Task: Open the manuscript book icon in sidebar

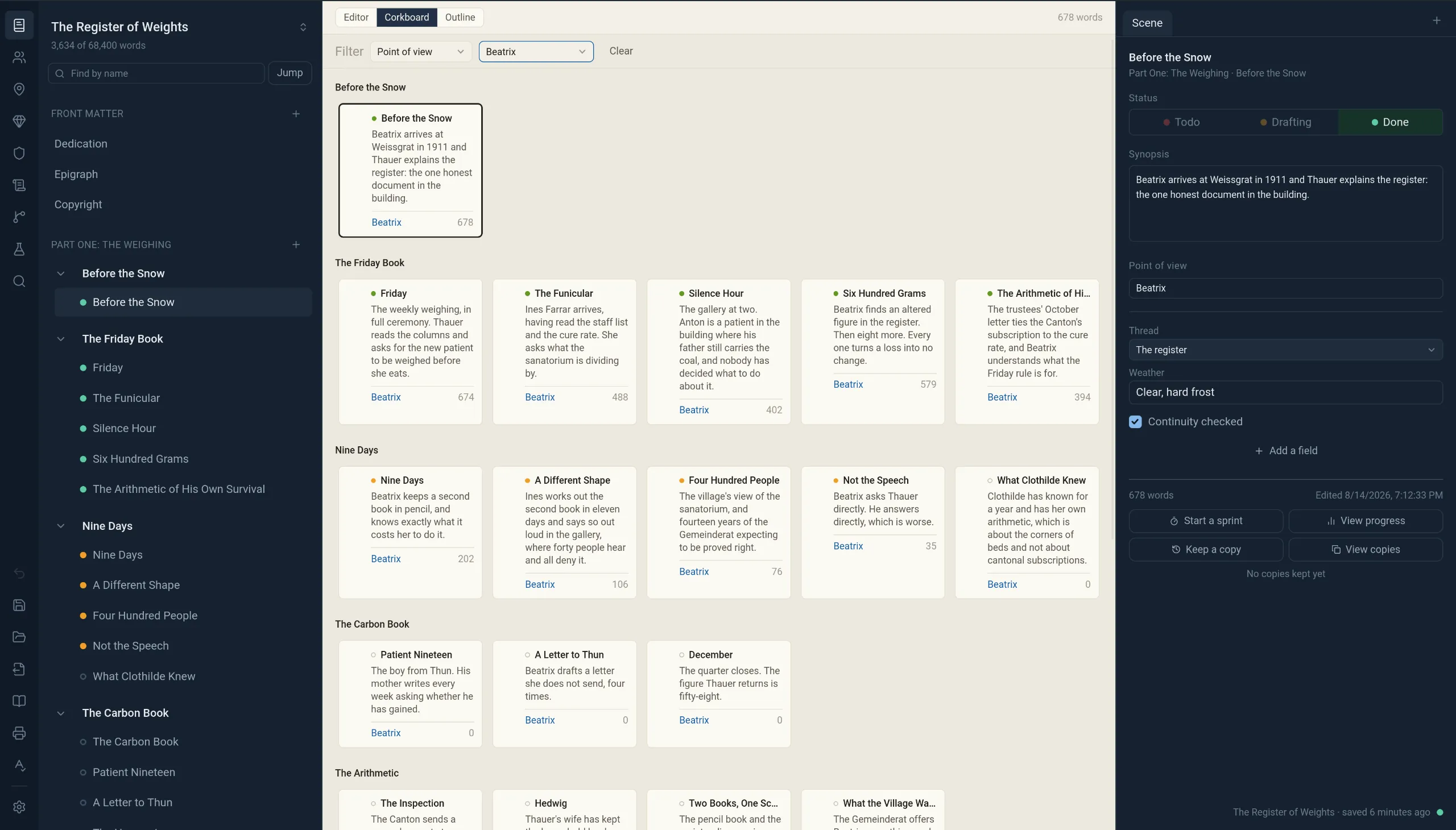Action: coord(19,25)
